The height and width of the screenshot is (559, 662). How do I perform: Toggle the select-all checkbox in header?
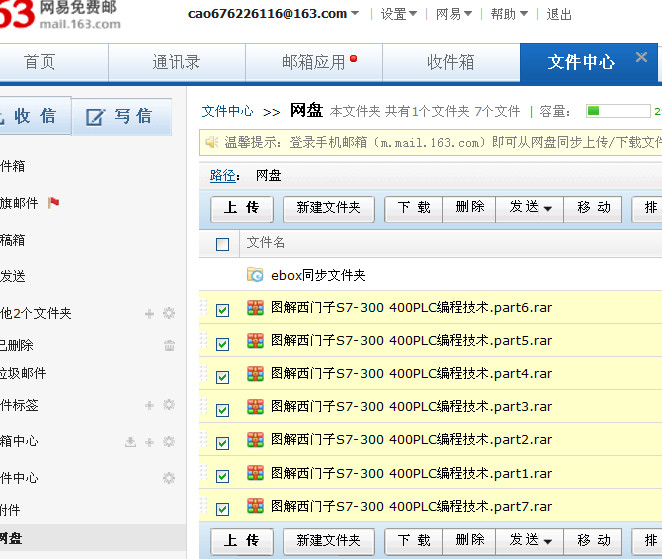pyautogui.click(x=222, y=243)
